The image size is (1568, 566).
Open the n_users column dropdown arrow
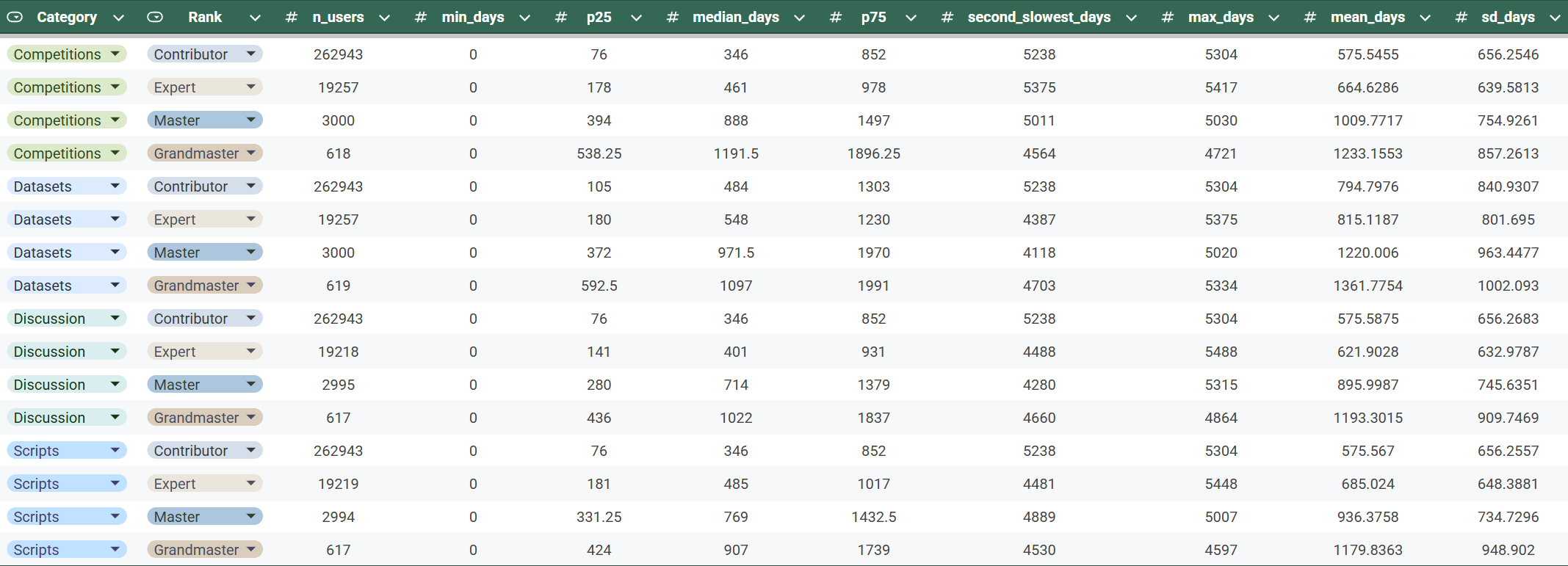point(384,18)
